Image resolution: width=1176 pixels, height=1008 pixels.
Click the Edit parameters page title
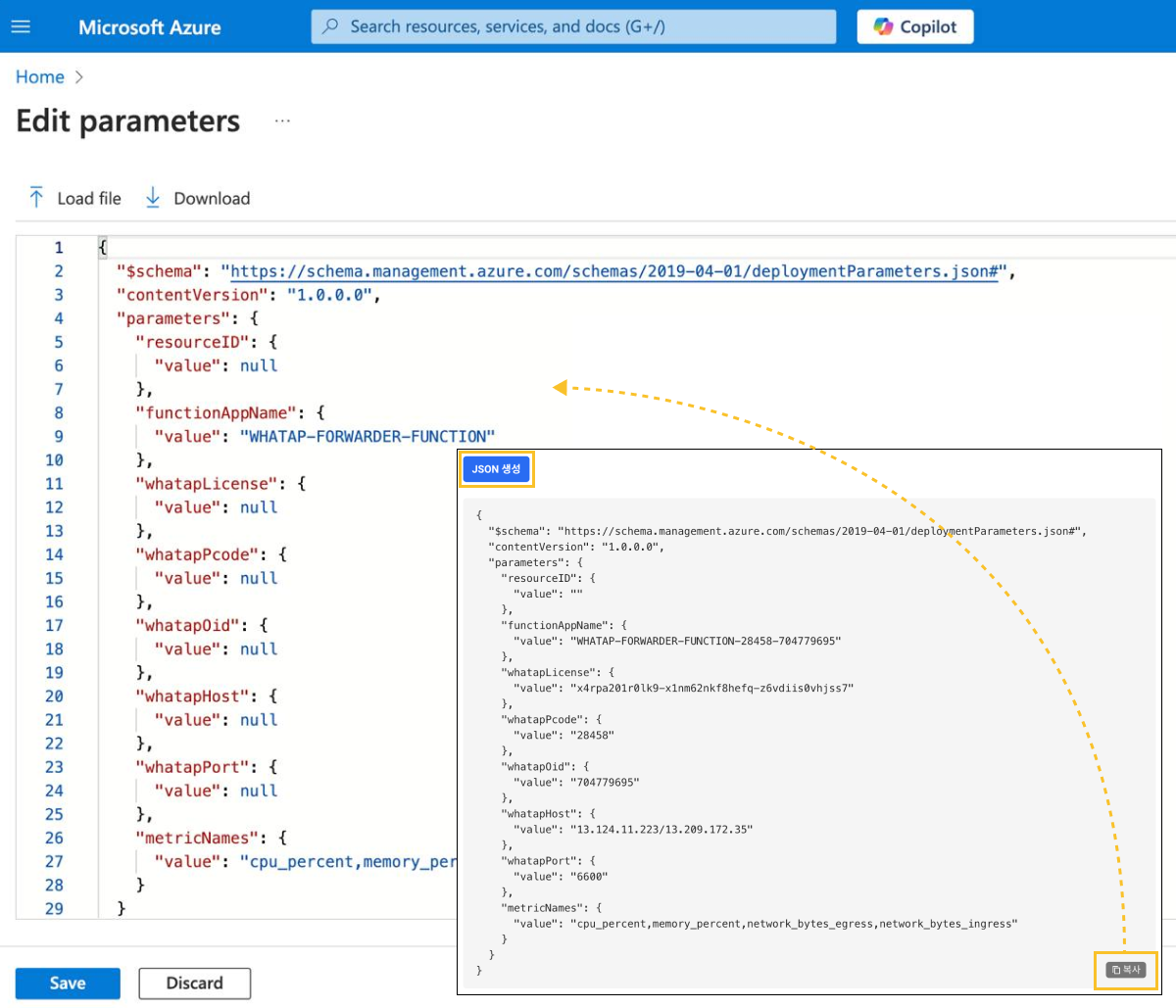(128, 121)
